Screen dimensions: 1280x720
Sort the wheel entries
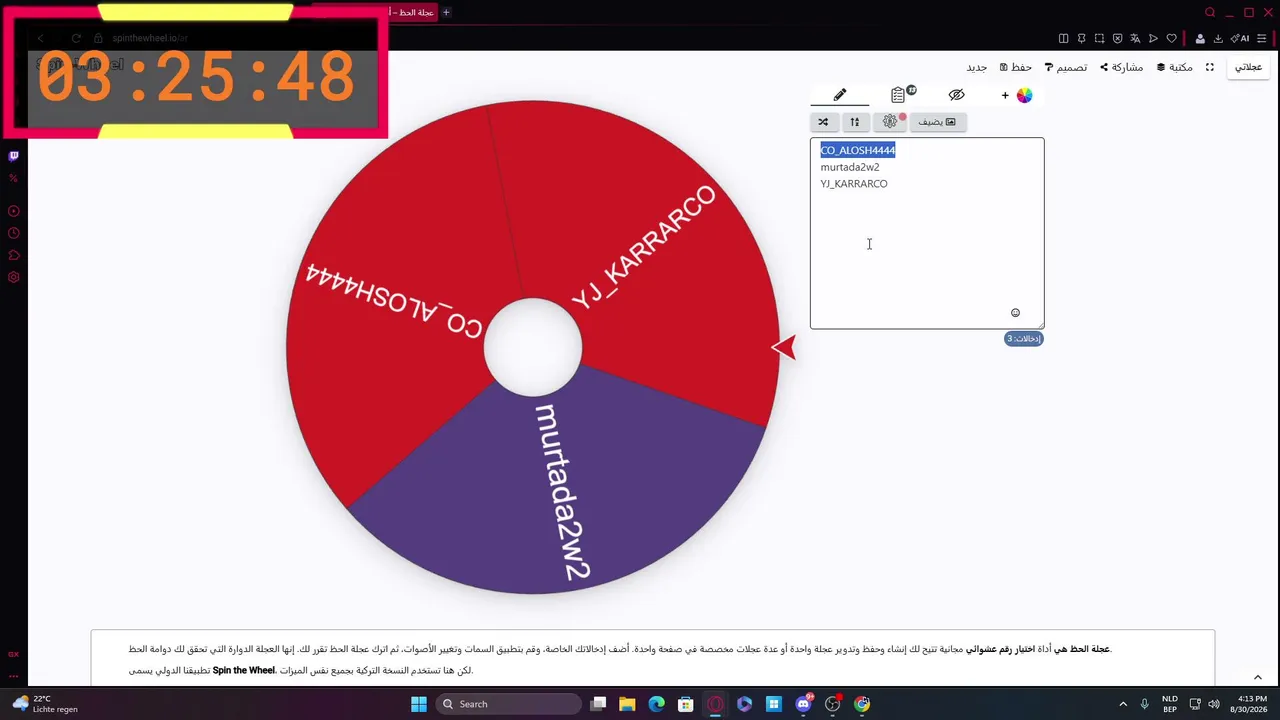coord(855,122)
